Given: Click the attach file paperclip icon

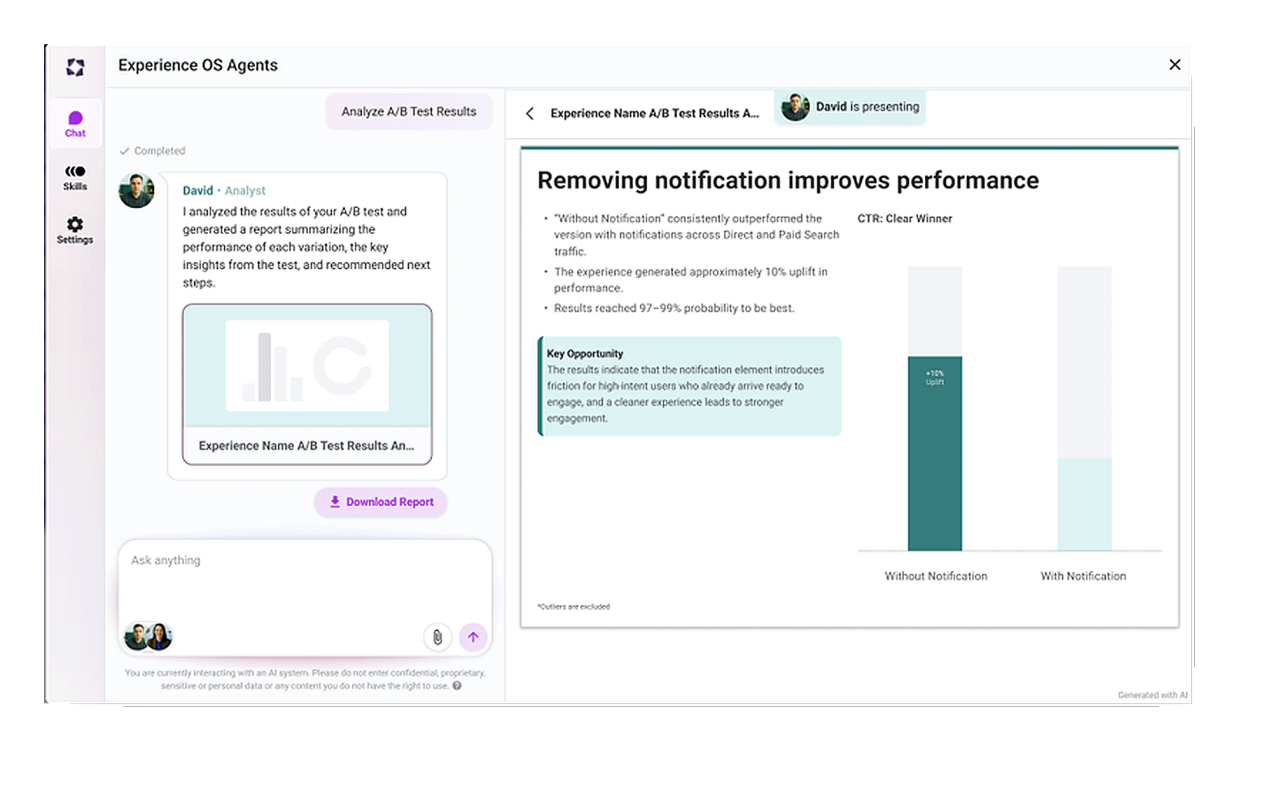Looking at the screenshot, I should (x=437, y=637).
